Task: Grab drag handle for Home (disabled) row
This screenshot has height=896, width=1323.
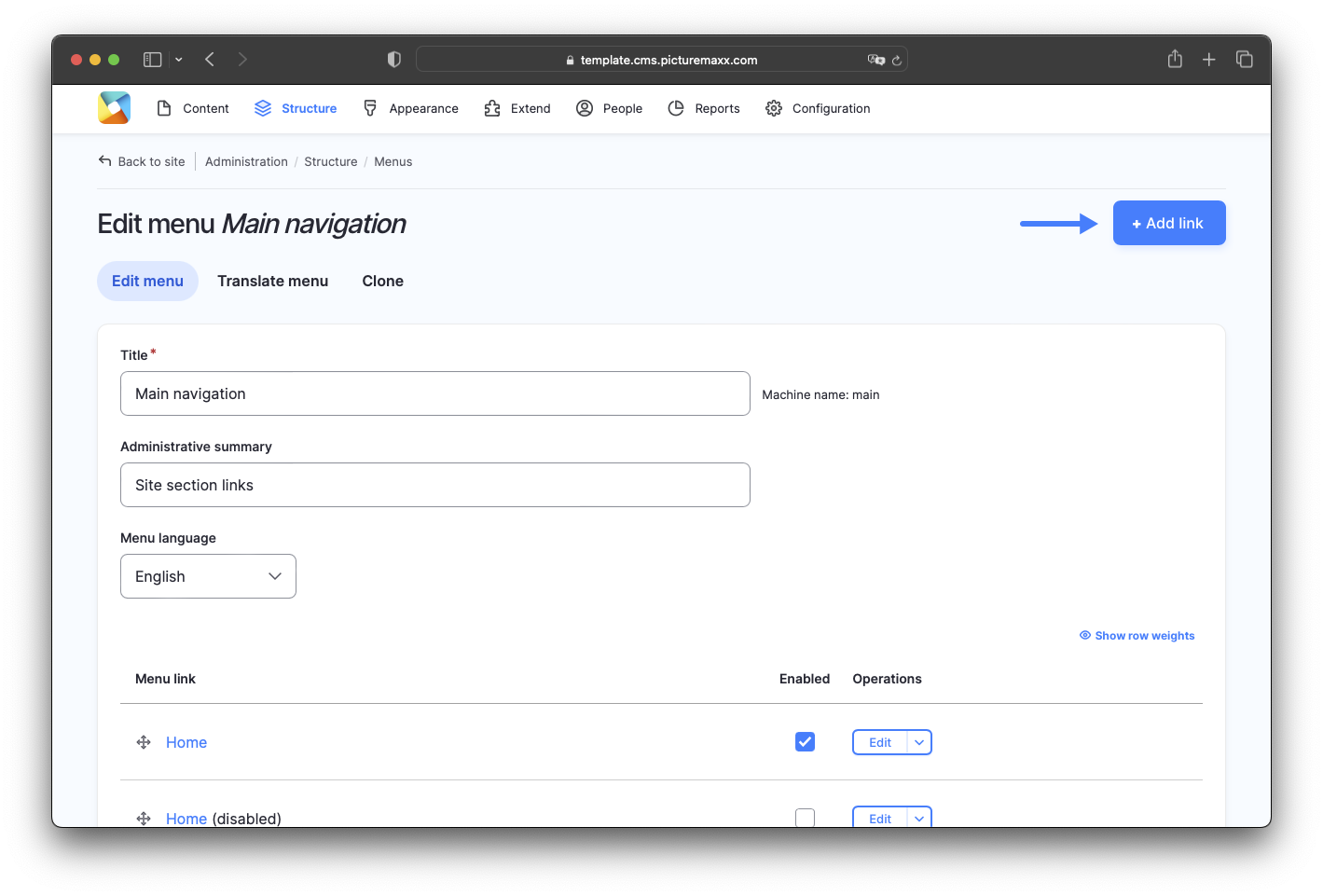Action: coord(144,819)
